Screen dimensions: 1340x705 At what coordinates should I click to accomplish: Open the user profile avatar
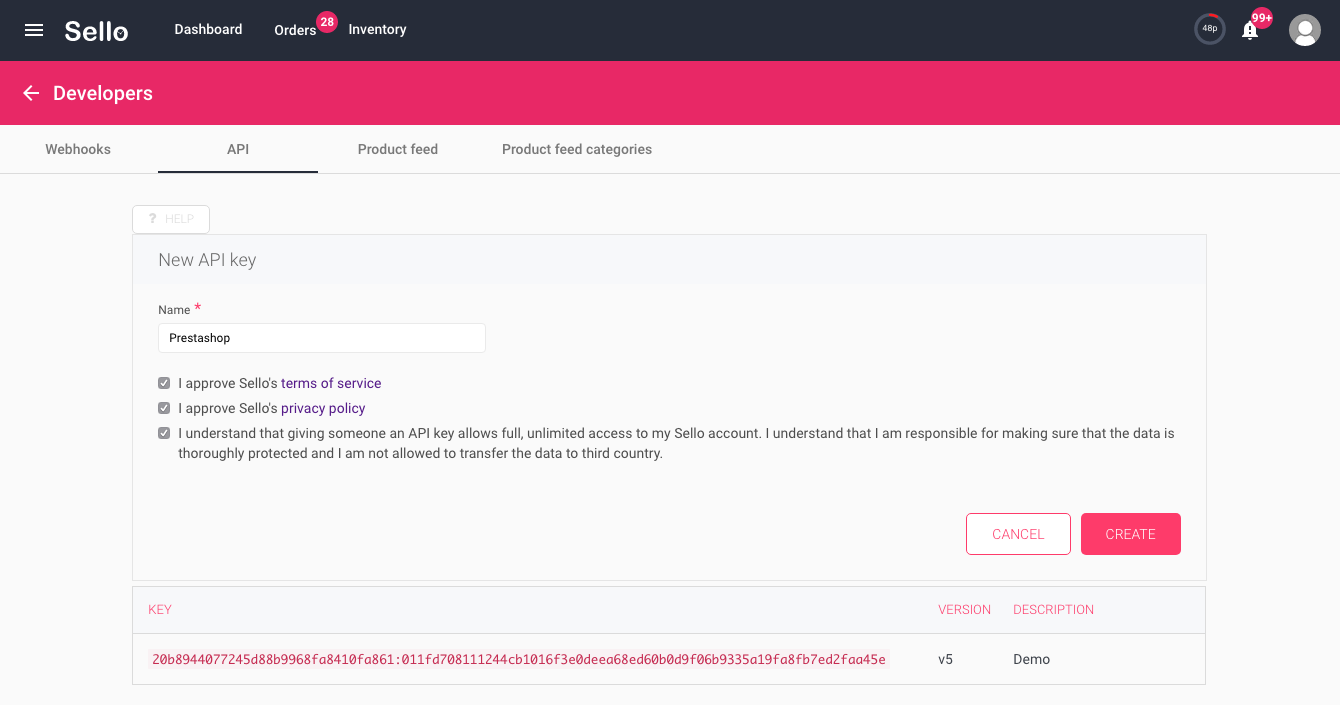(x=1305, y=30)
